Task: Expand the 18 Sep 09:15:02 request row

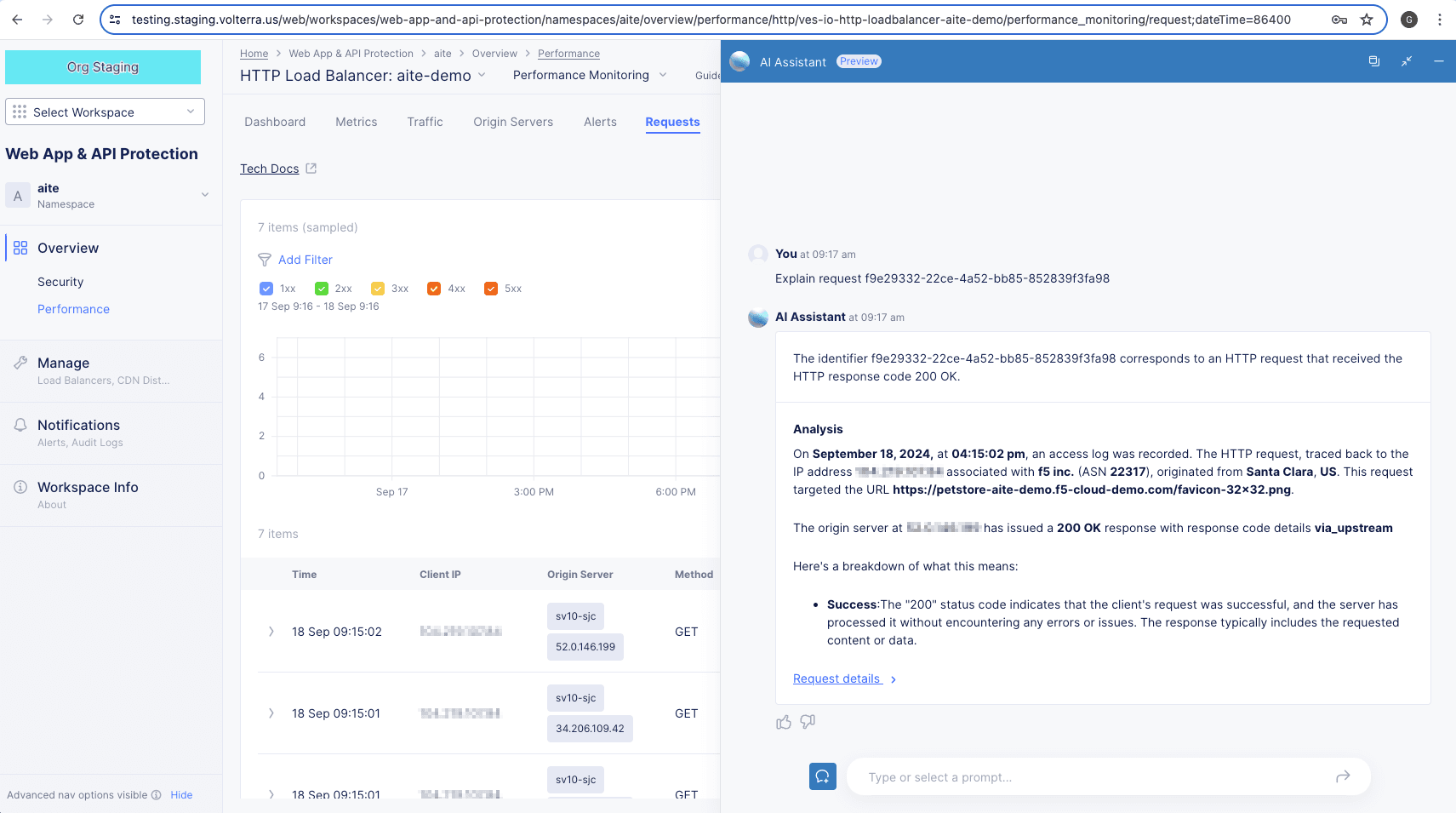Action: point(271,632)
